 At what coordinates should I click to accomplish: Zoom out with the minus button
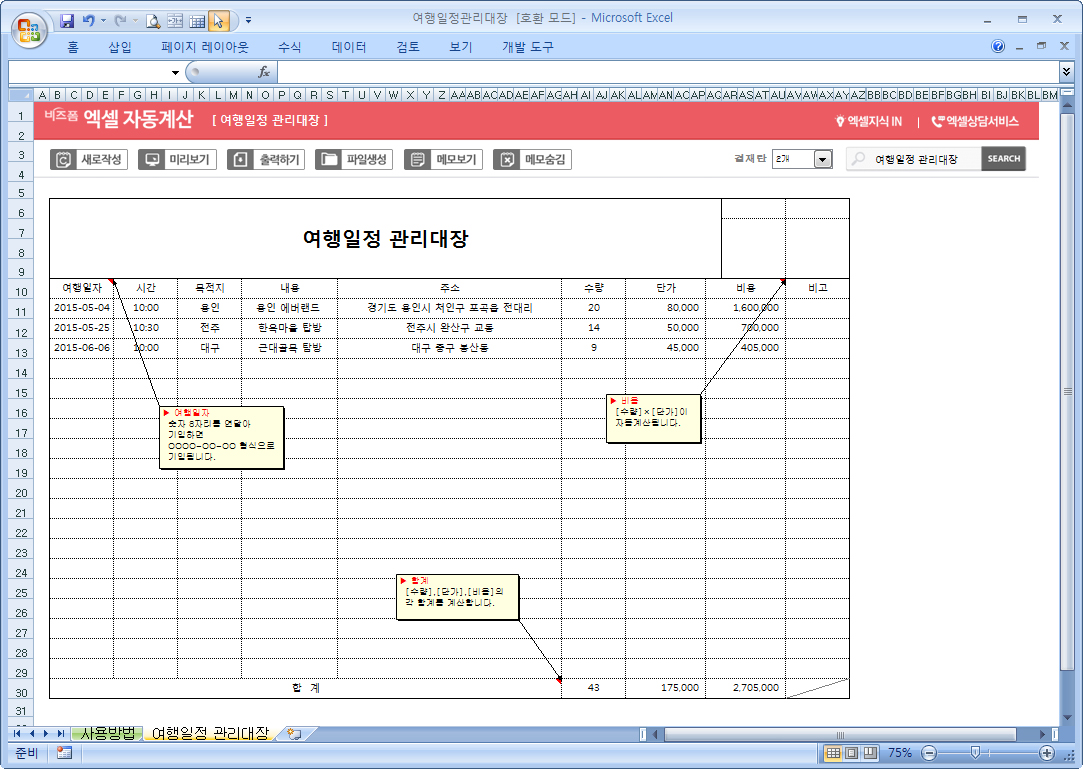click(x=930, y=753)
